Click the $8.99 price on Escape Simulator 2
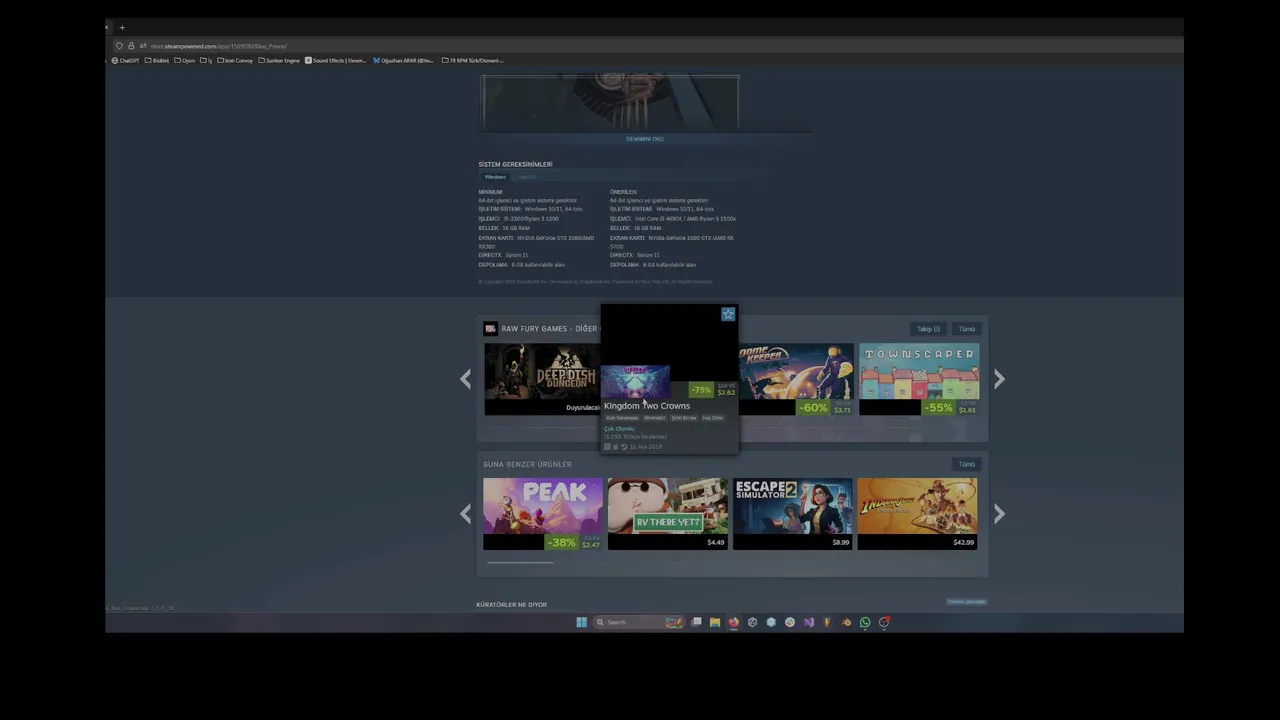 841,543
